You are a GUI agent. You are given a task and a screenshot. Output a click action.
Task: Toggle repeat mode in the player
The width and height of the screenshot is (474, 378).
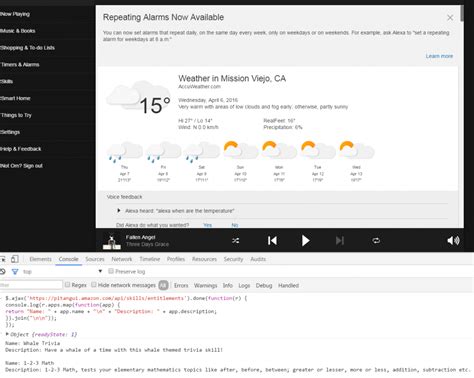pos(376,241)
